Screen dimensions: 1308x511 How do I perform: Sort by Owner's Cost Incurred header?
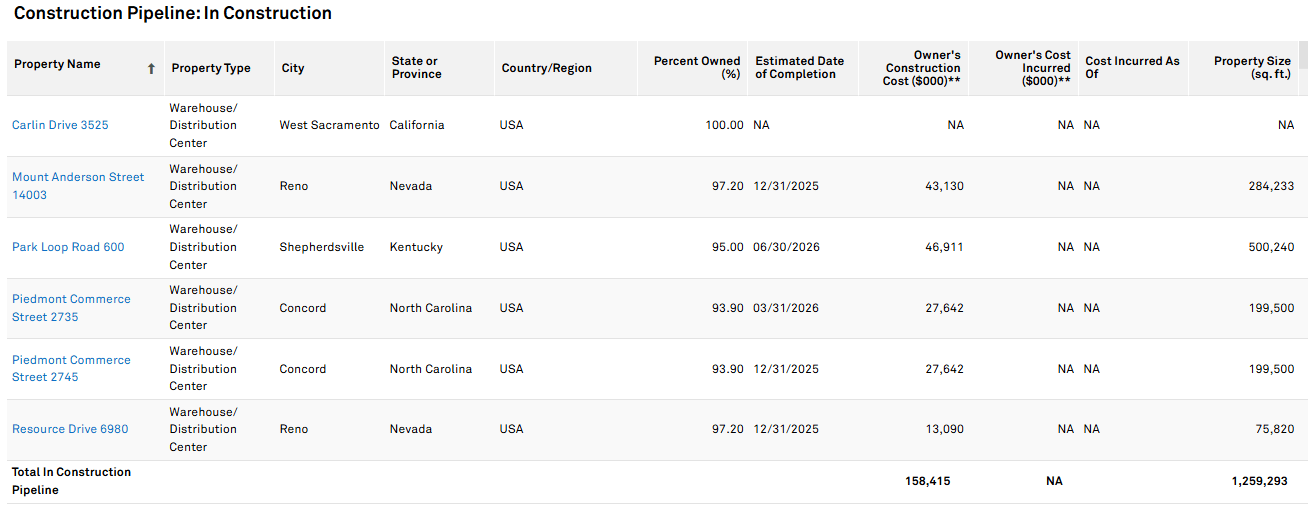1032,68
